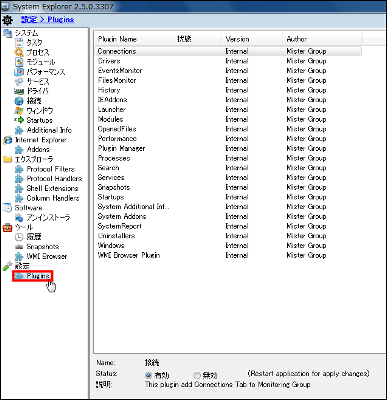Select the Startups green arrow icon
The height and width of the screenshot is (400, 387).
pos(19,120)
